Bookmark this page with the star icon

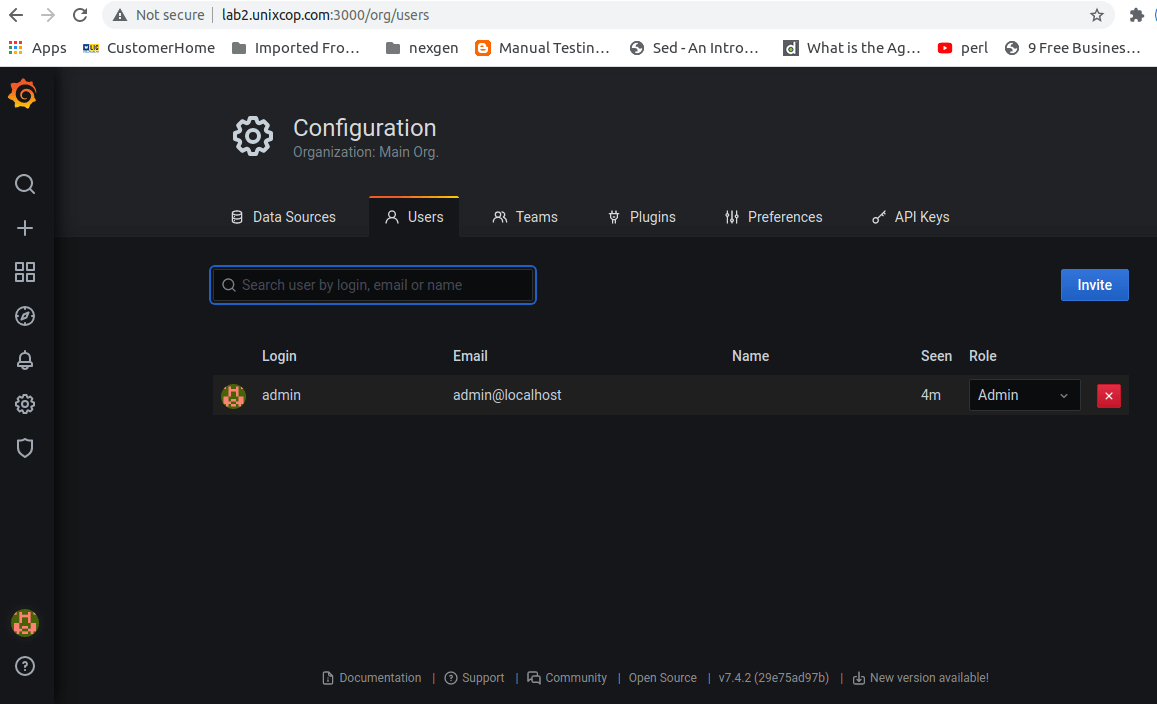point(1097,15)
